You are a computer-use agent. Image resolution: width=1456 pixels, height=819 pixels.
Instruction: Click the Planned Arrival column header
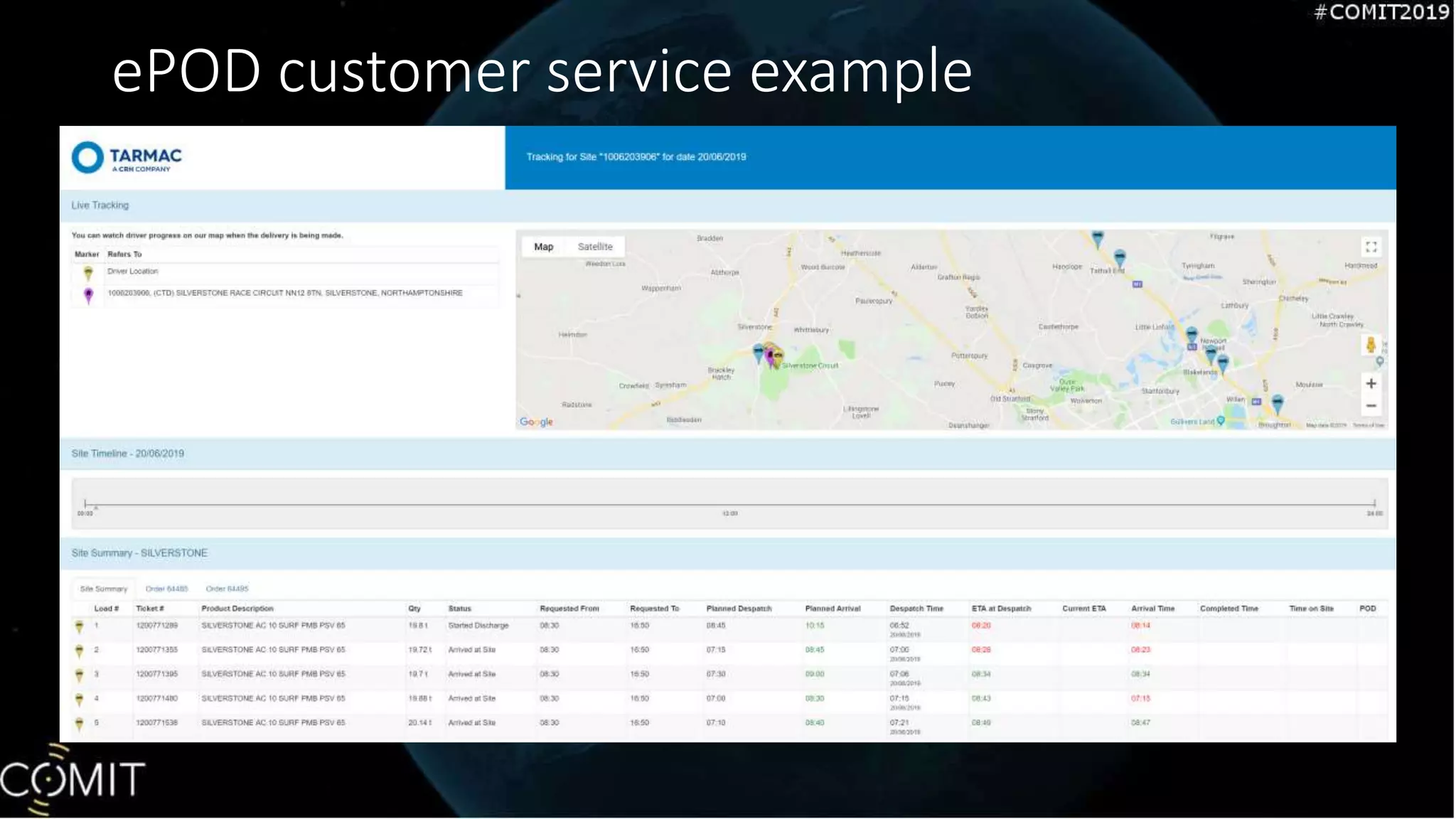[x=833, y=609]
